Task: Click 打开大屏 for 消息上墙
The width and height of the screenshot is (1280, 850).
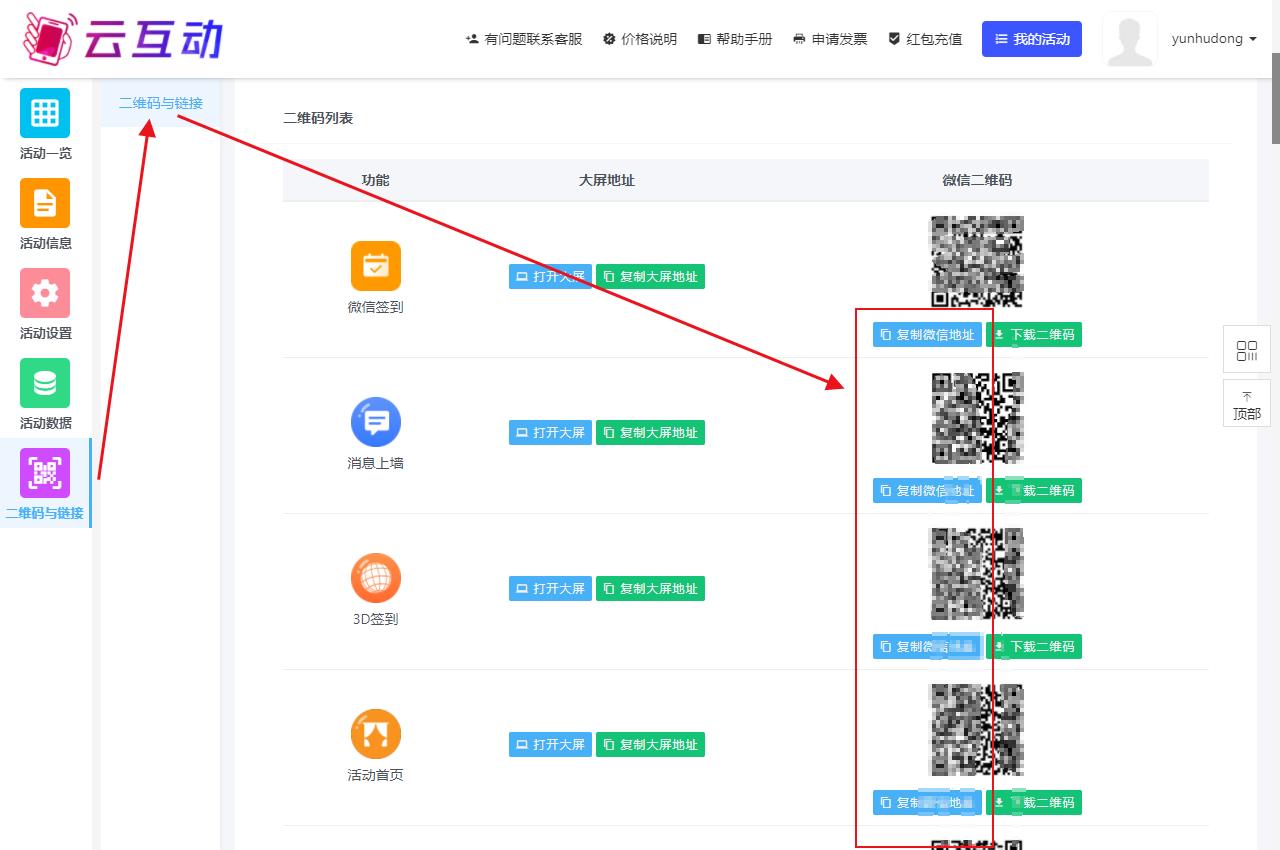Action: (x=550, y=433)
